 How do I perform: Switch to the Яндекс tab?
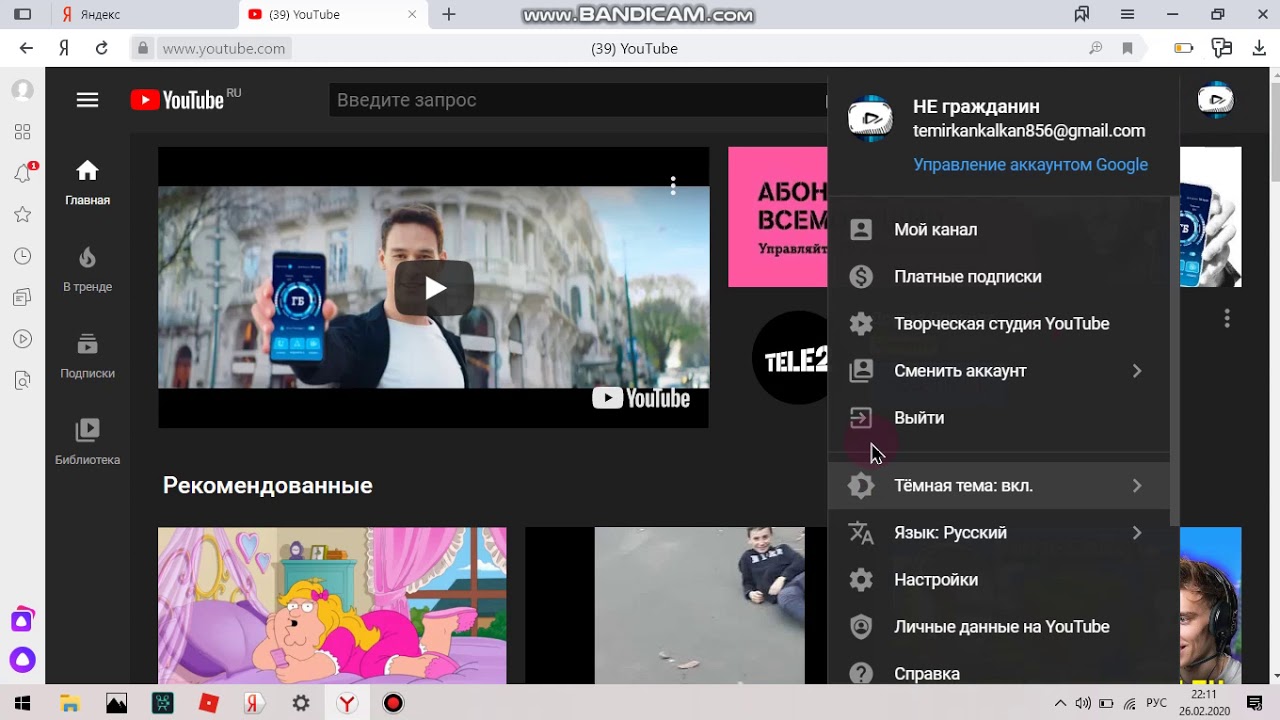[144, 14]
